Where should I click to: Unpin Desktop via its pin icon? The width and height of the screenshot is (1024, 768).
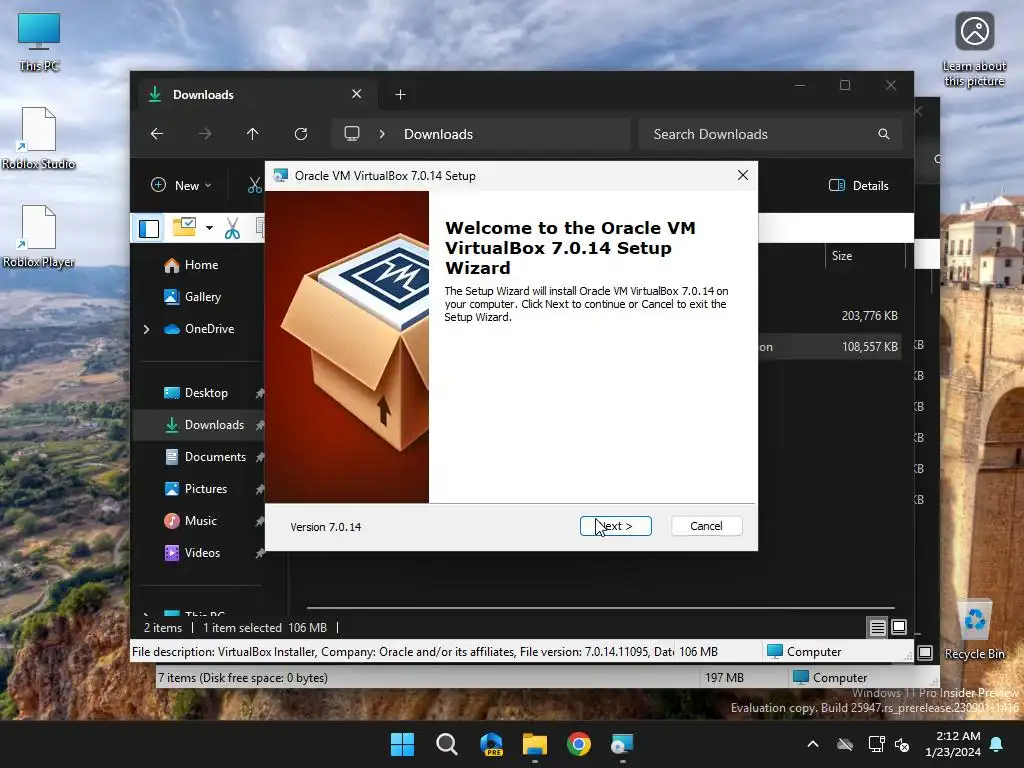259,393
